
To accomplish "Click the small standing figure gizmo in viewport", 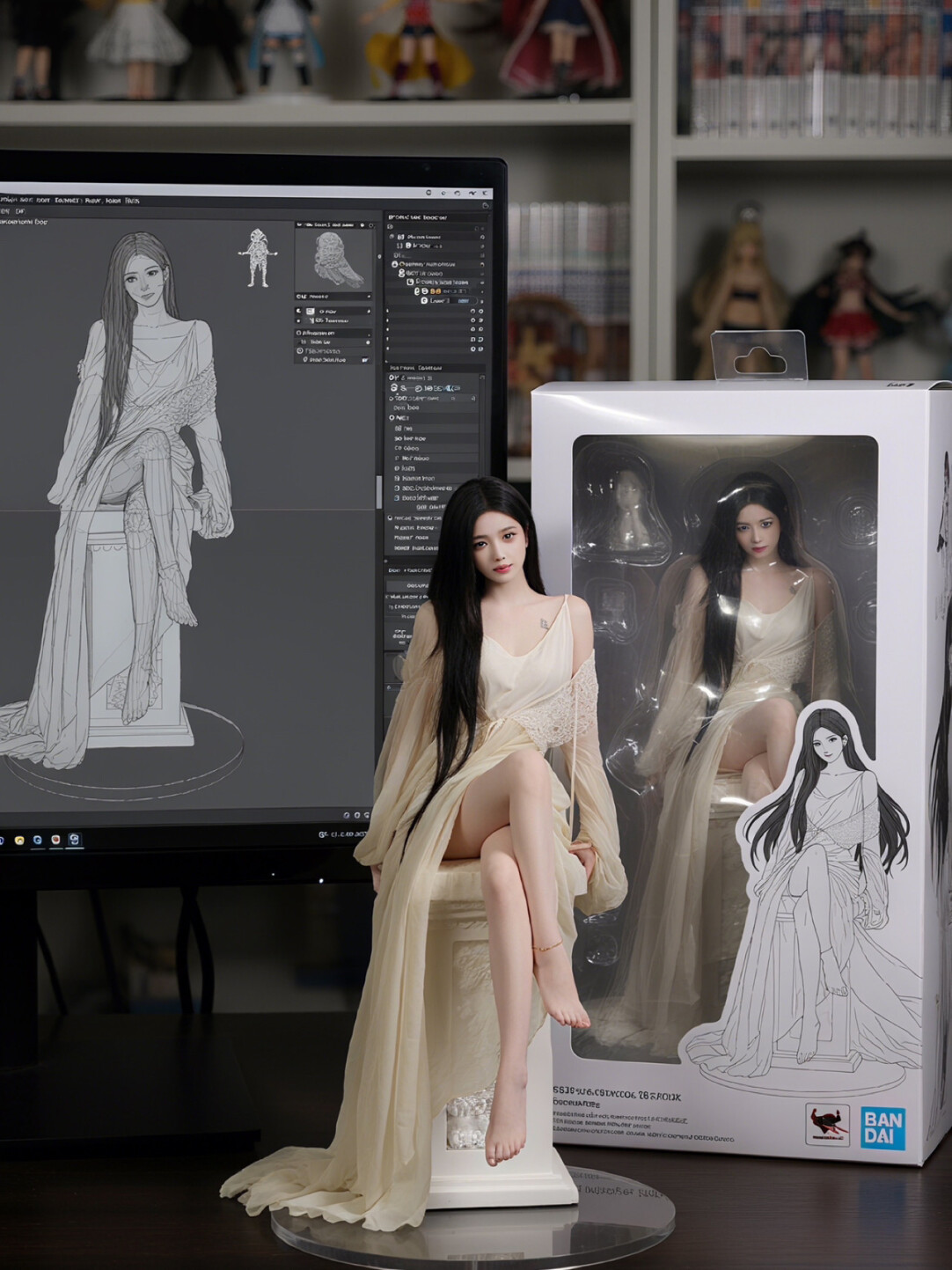I will click(256, 258).
